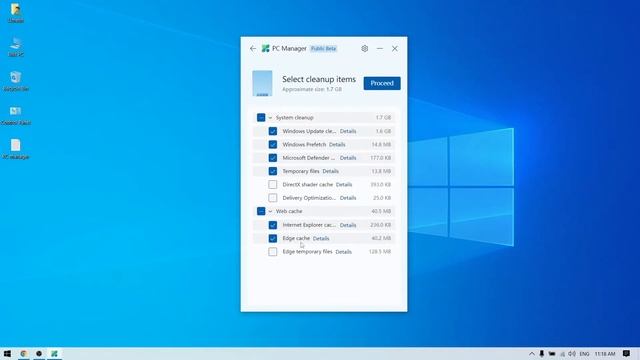Check Edge temporary files checkbox
The width and height of the screenshot is (640, 360).
coord(273,252)
